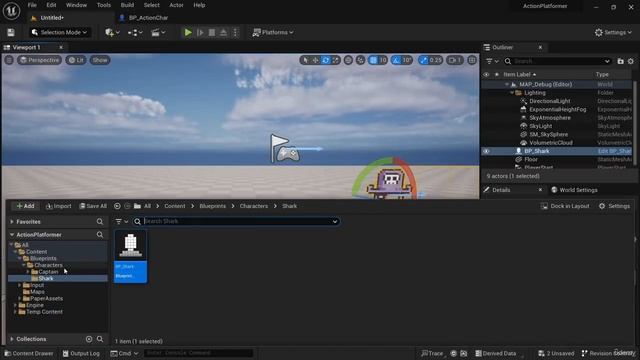The height and width of the screenshot is (360, 640).
Task: Open the File menu
Action: [32, 5]
